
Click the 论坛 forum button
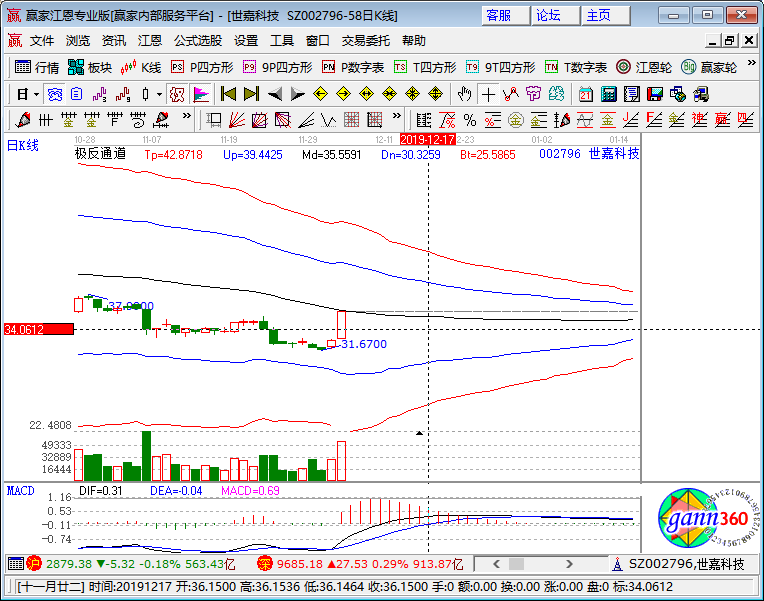click(555, 16)
